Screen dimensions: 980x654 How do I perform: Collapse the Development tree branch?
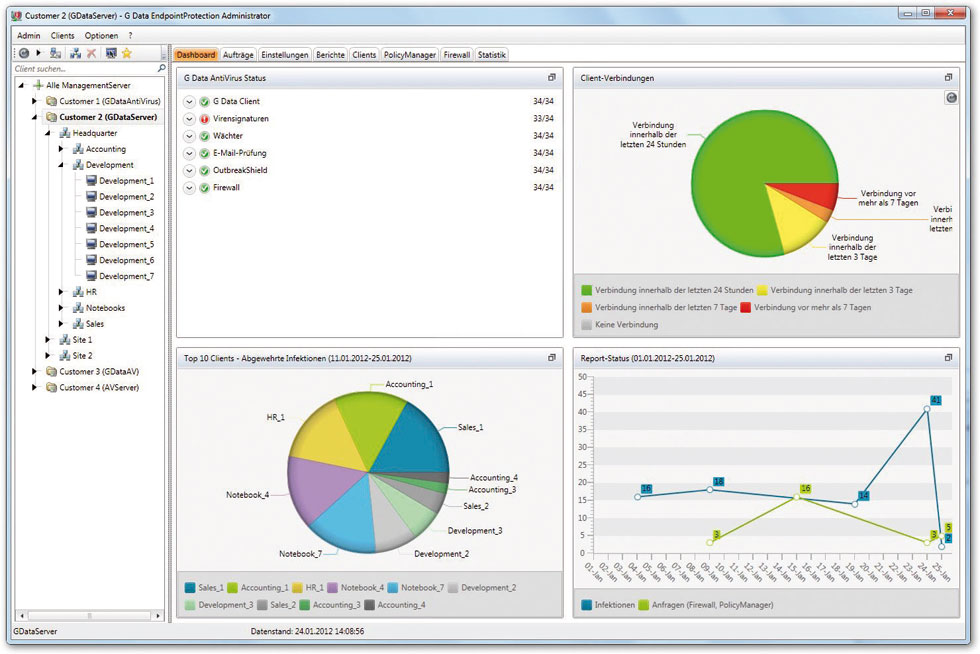[59, 164]
